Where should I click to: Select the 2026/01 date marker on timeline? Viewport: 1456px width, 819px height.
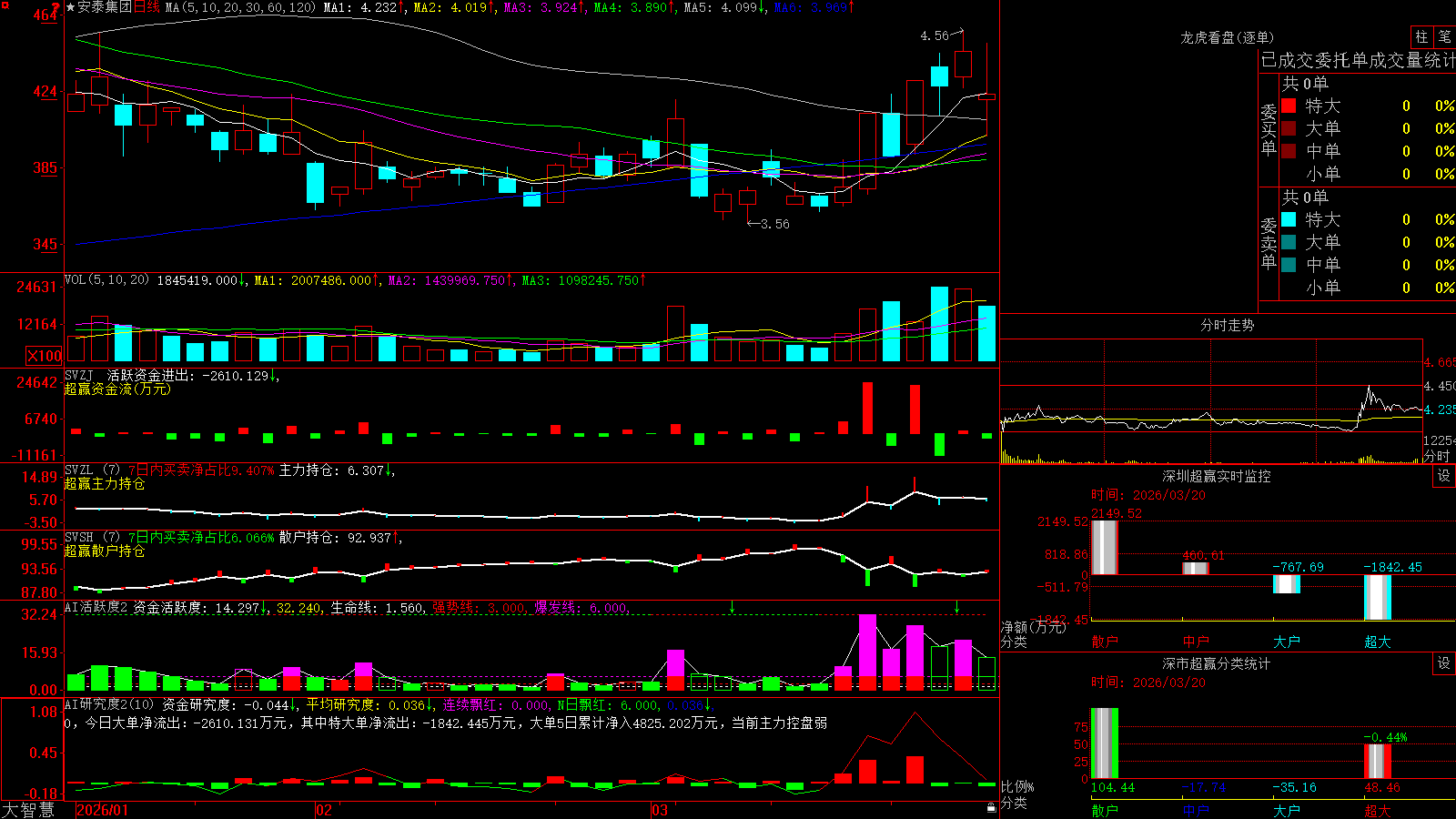[103, 809]
